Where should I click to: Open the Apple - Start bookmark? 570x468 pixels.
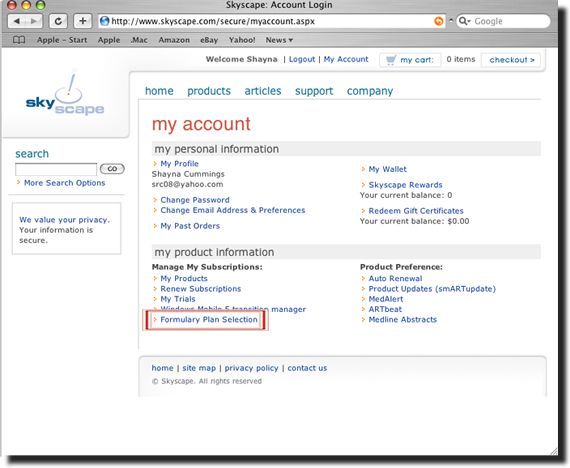pyautogui.click(x=62, y=40)
